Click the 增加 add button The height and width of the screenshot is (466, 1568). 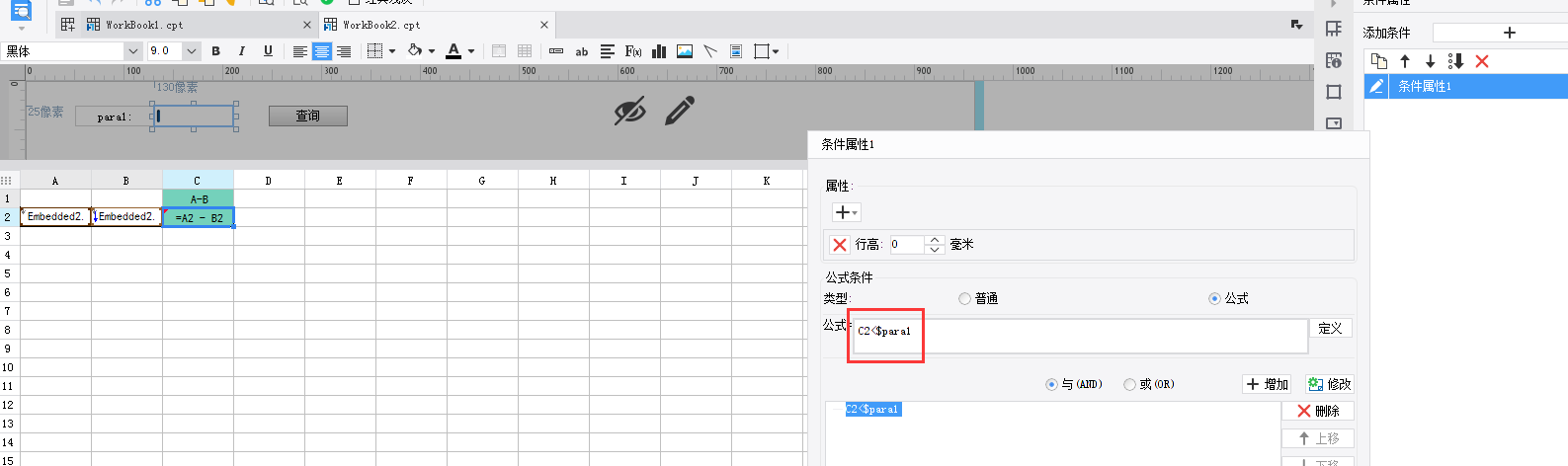click(x=1268, y=384)
